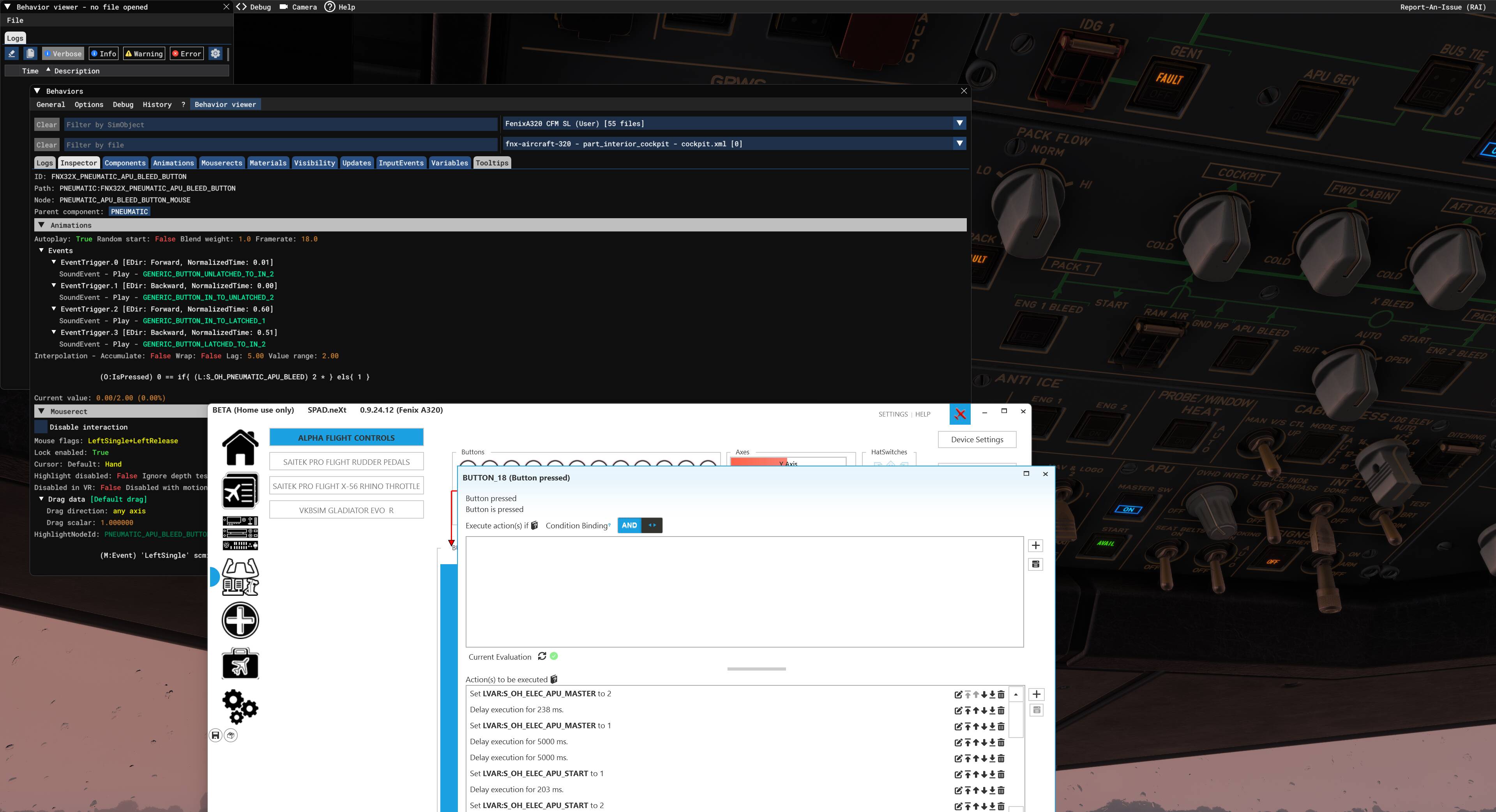Collapse the Animations section header
This screenshot has width=1496, height=812.
(x=41, y=225)
